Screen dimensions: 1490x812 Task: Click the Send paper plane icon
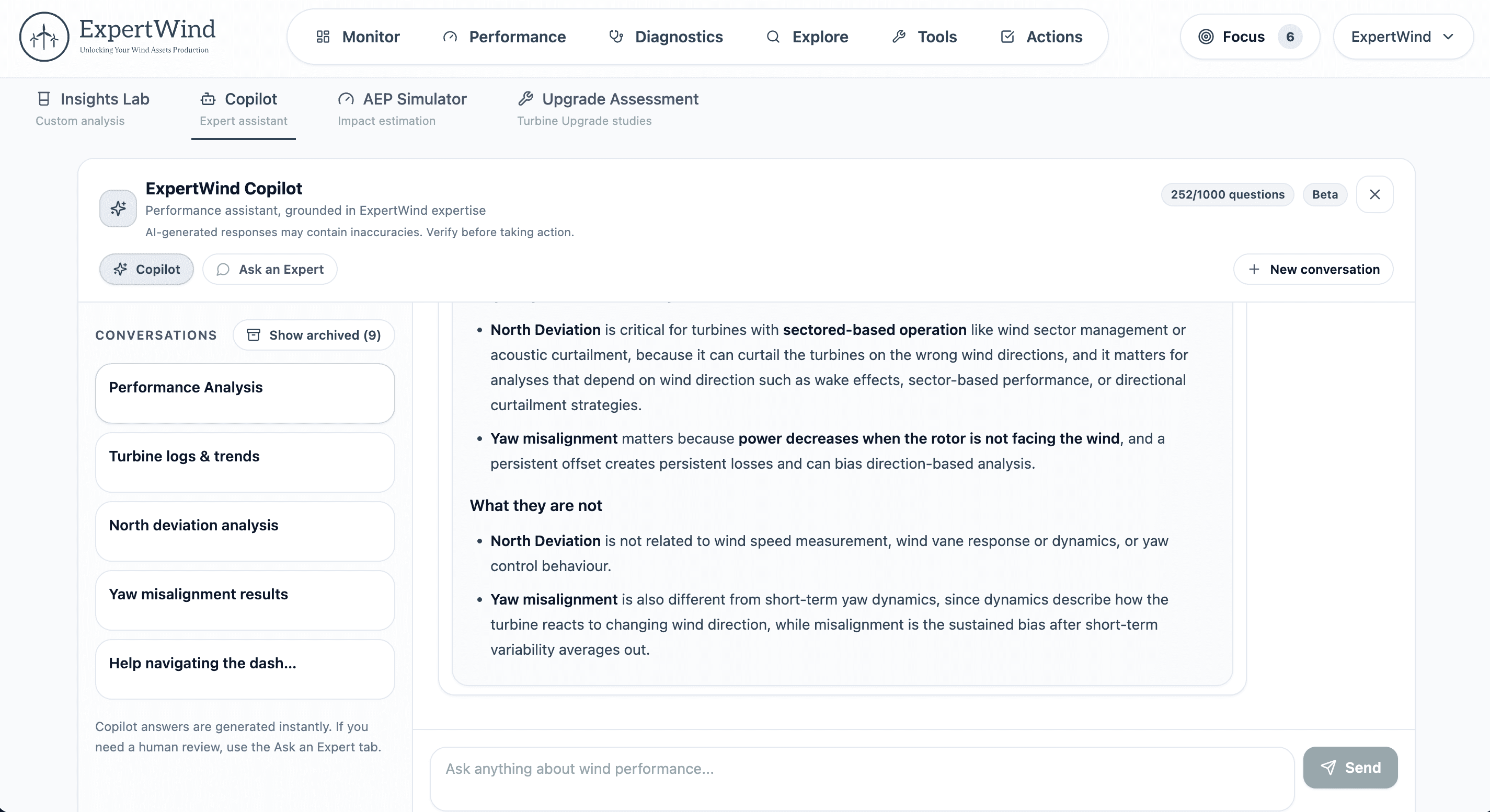pyautogui.click(x=1328, y=768)
